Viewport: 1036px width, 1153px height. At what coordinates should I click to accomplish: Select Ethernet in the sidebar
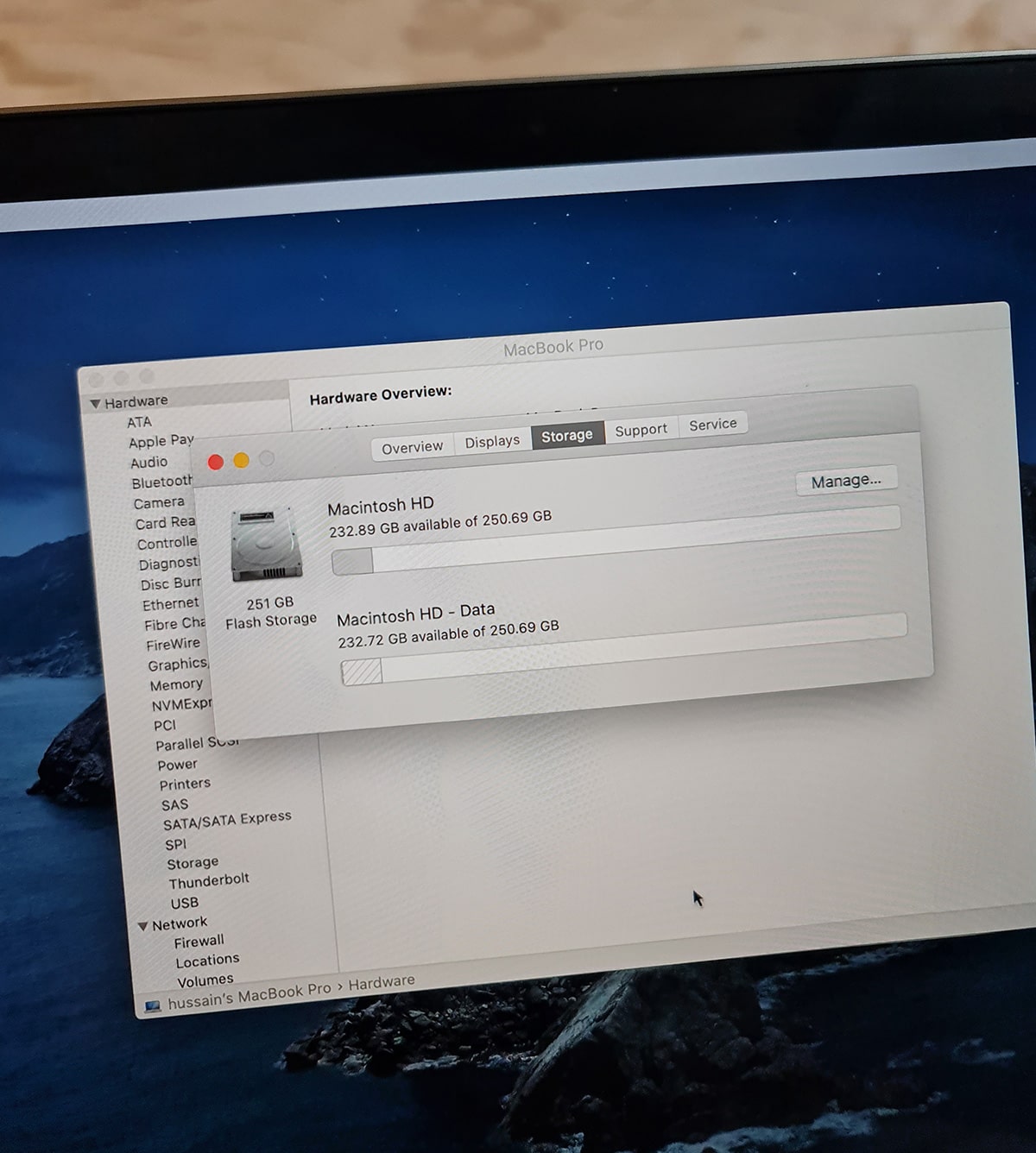(x=171, y=604)
